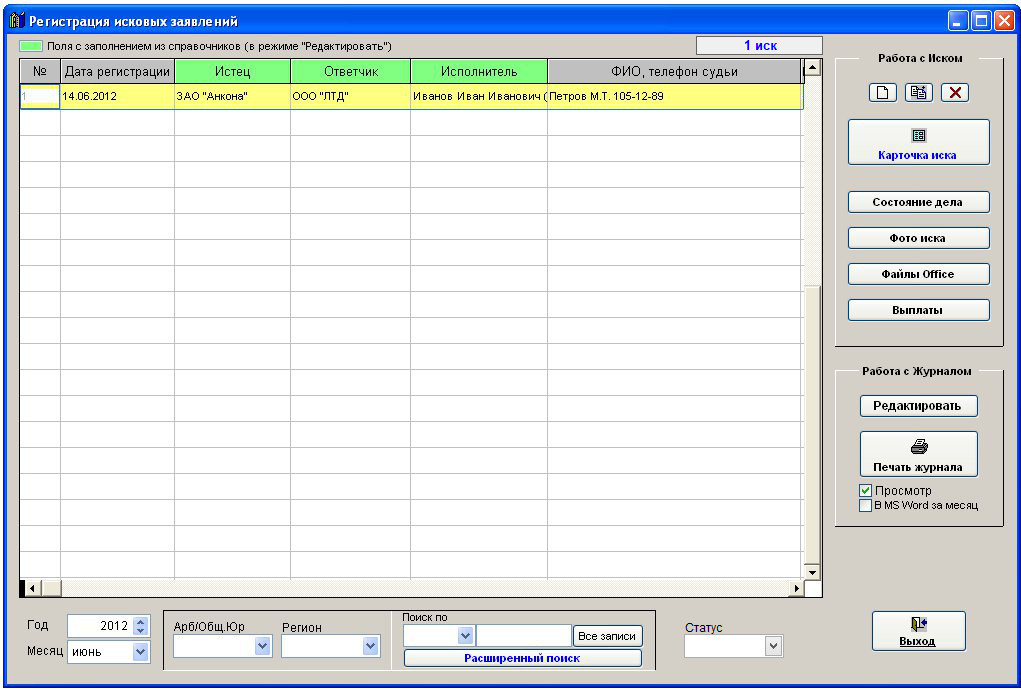Toggle the Просмотр checkbox
This screenshot has height=690, width=1021.
865,491
